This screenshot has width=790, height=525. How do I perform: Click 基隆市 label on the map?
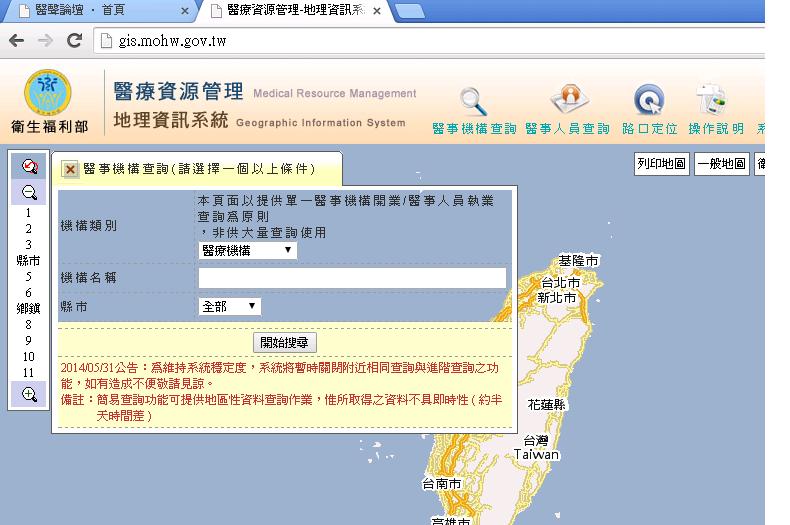[578, 260]
